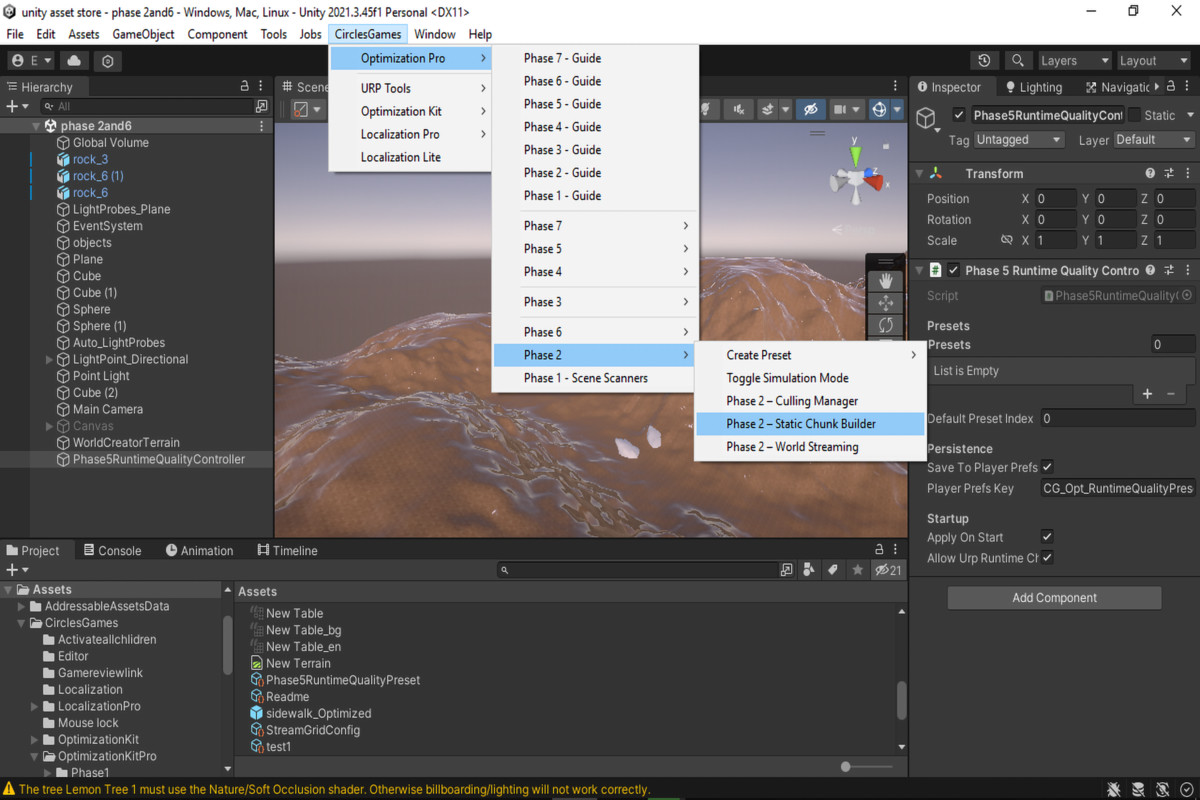The height and width of the screenshot is (800, 1200).
Task: Open Transform component help icon
Action: 1150,174
